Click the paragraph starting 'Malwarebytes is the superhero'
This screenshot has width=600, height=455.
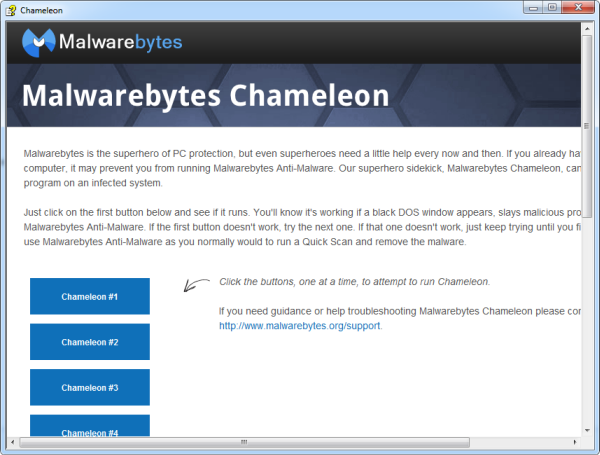click(x=302, y=168)
